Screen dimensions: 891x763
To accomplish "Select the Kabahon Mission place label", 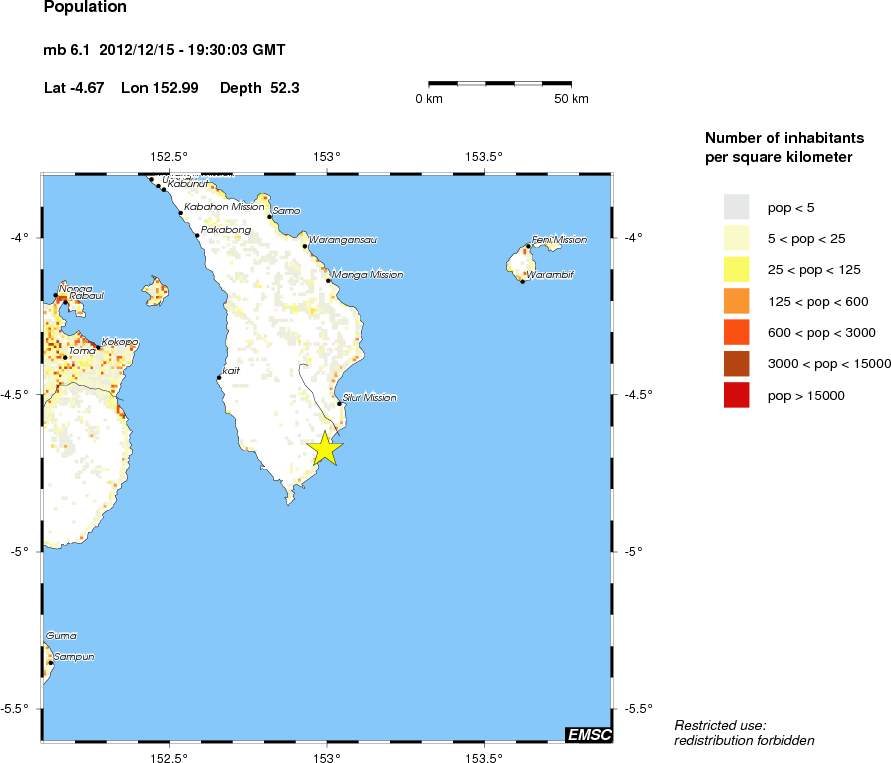I will (x=224, y=206).
